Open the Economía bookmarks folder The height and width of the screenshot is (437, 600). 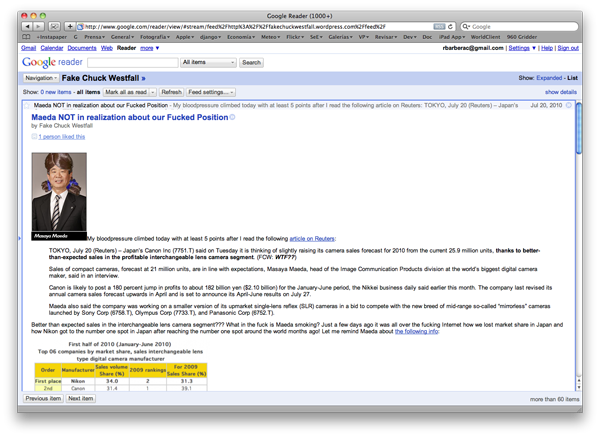coord(241,37)
